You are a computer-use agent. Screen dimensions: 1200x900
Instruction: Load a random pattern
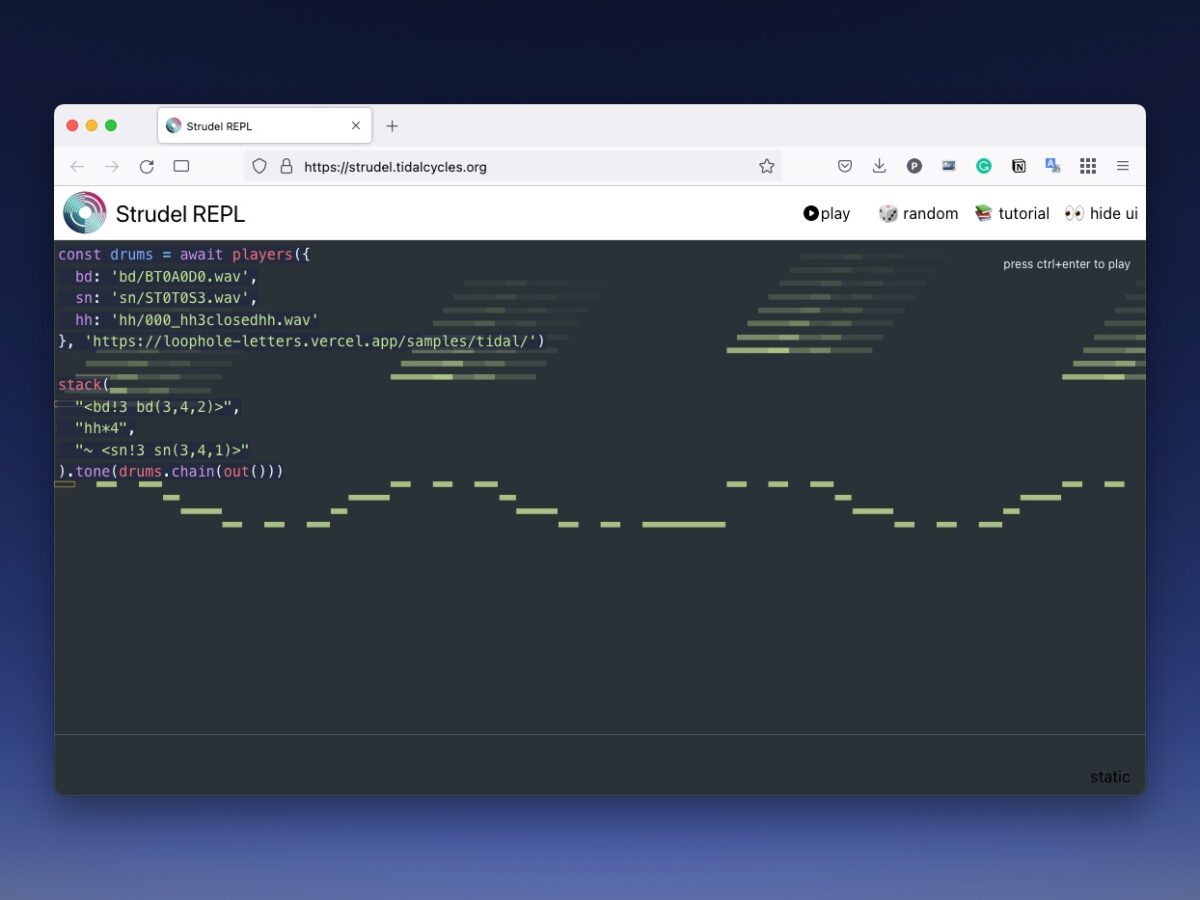918,213
